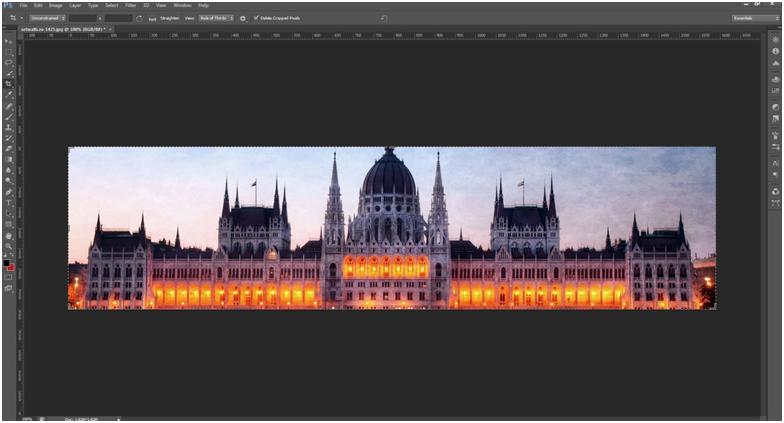
Task: Select the History Brush tool
Action: (8, 138)
